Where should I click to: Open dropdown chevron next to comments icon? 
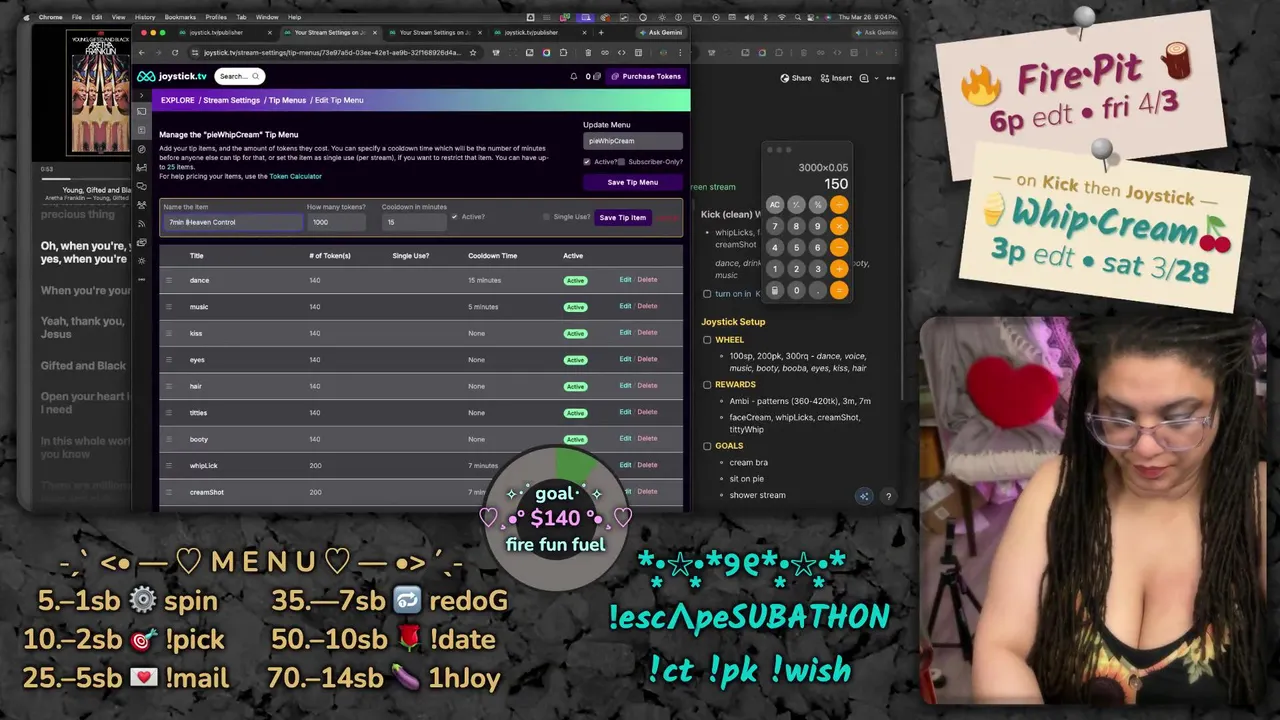coord(876,78)
